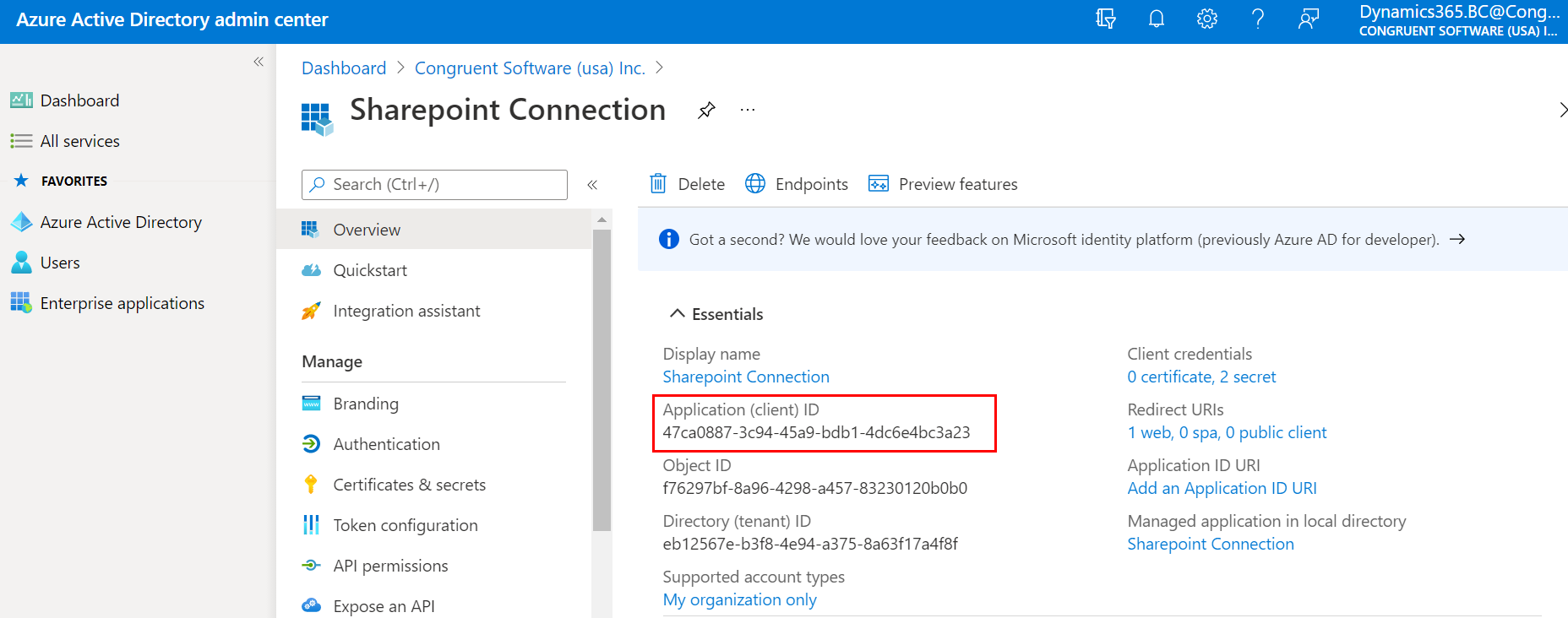Click the Directory (tenant) ID value
Image resolution: width=1568 pixels, height=618 pixels.
[x=810, y=545]
